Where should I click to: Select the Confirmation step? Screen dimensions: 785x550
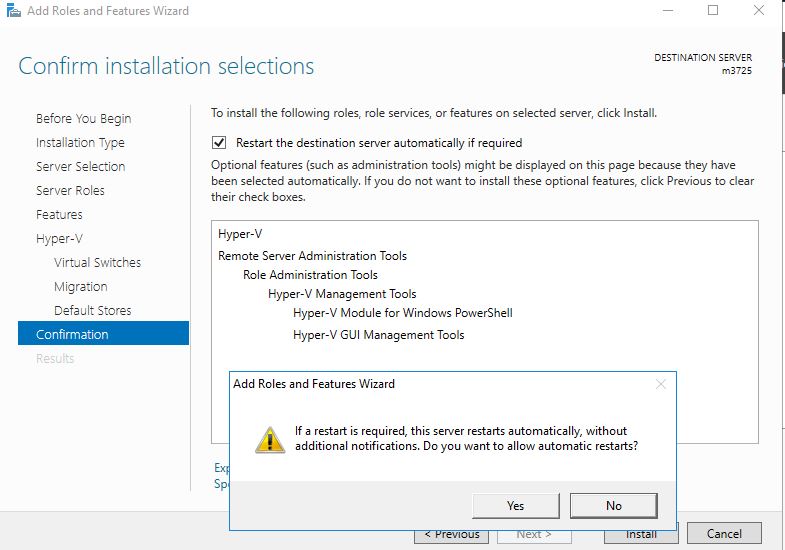point(103,333)
